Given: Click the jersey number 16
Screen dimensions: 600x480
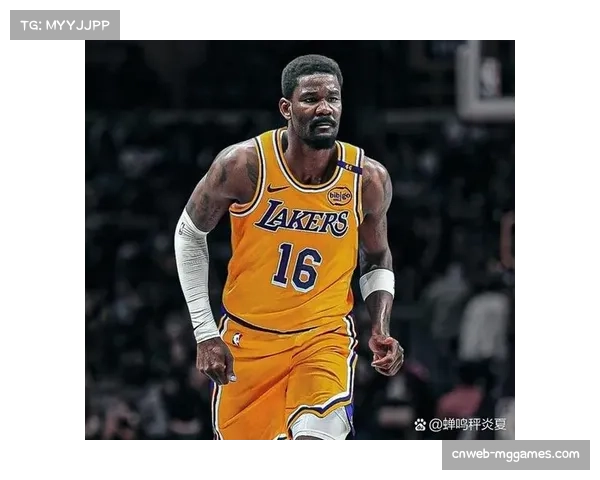Looking at the screenshot, I should [297, 267].
